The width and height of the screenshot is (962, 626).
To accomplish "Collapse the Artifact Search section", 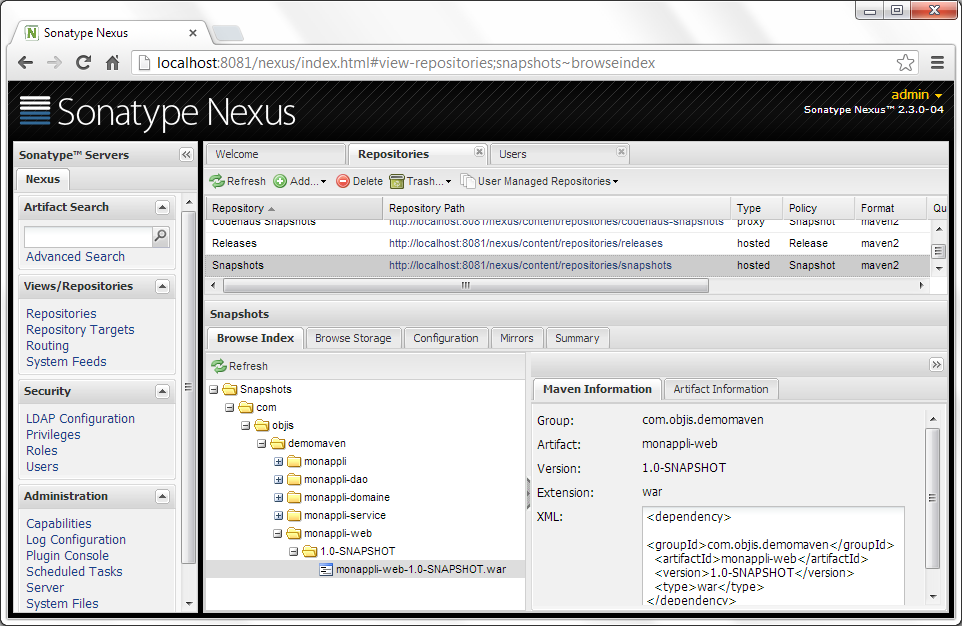I will point(162,207).
